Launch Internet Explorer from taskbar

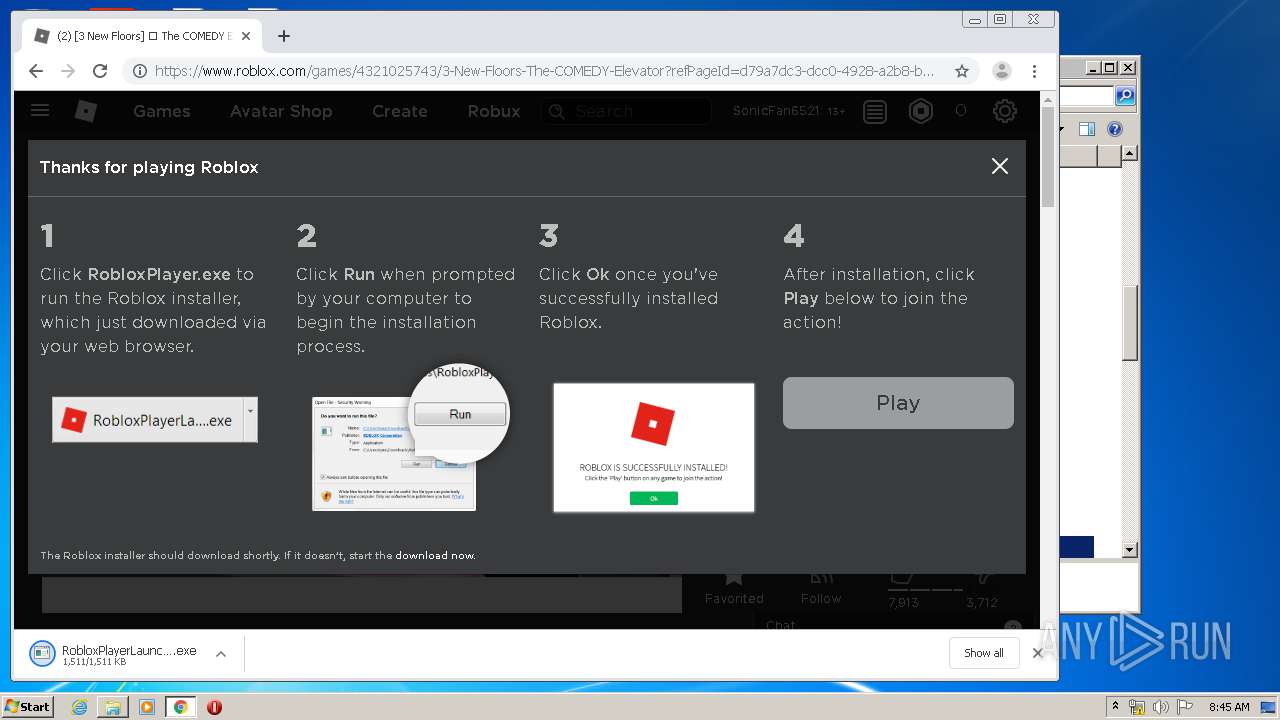click(80, 707)
